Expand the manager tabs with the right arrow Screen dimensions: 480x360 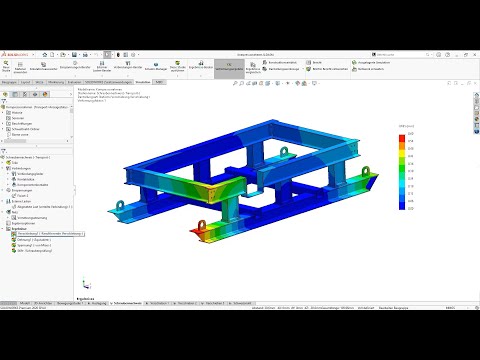click(70, 94)
